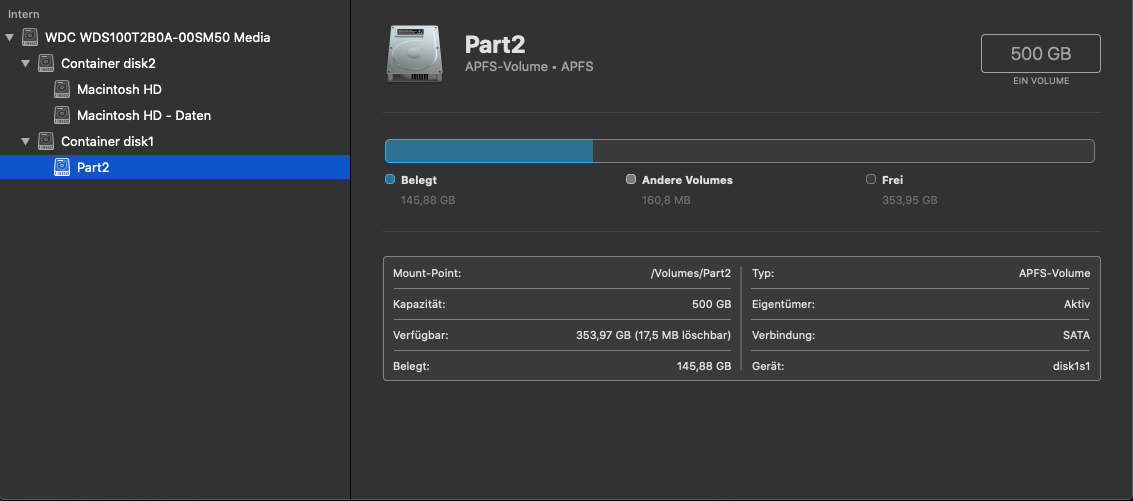The image size is (1133, 501).
Task: Select the Part2 volume entry
Action: 93,167
